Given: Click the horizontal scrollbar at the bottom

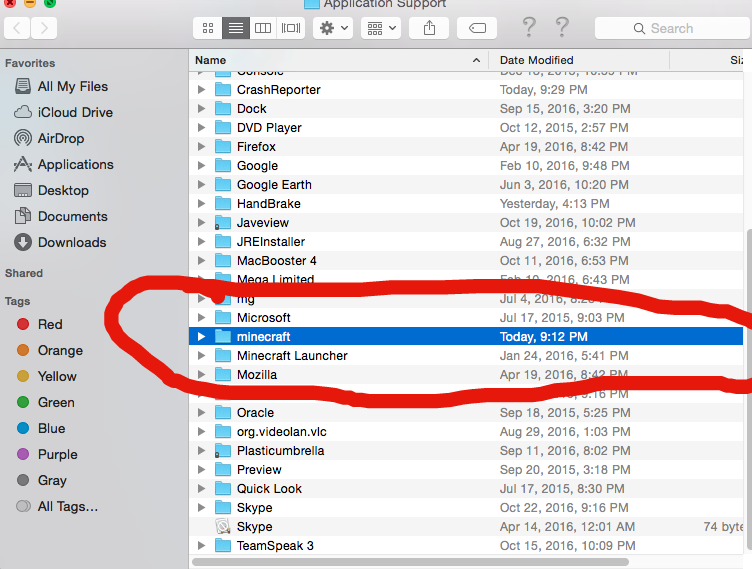Looking at the screenshot, I should [411, 561].
